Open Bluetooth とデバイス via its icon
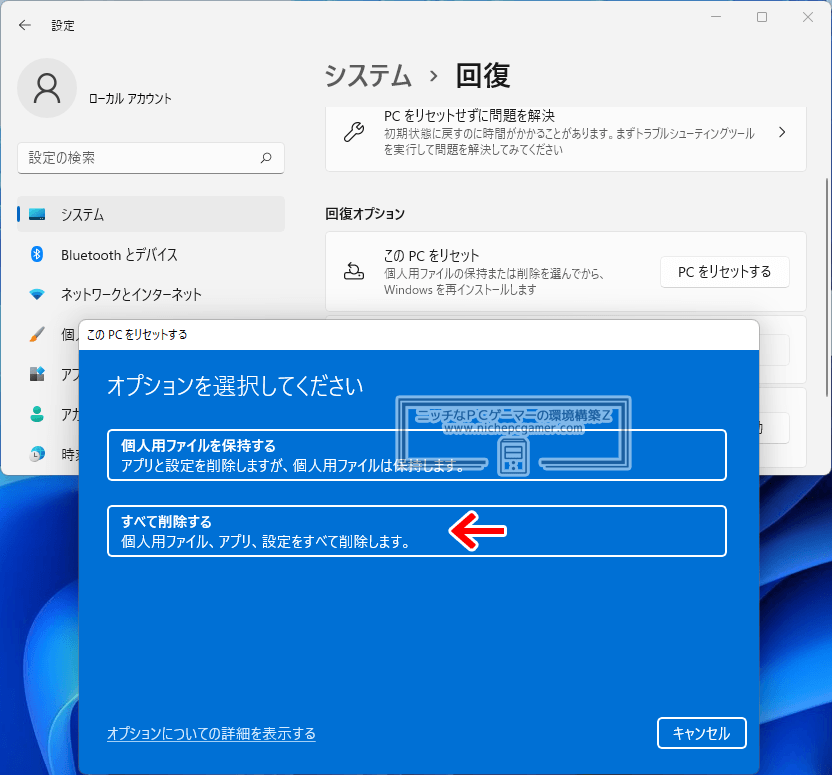This screenshot has height=775, width=832. coord(37,255)
